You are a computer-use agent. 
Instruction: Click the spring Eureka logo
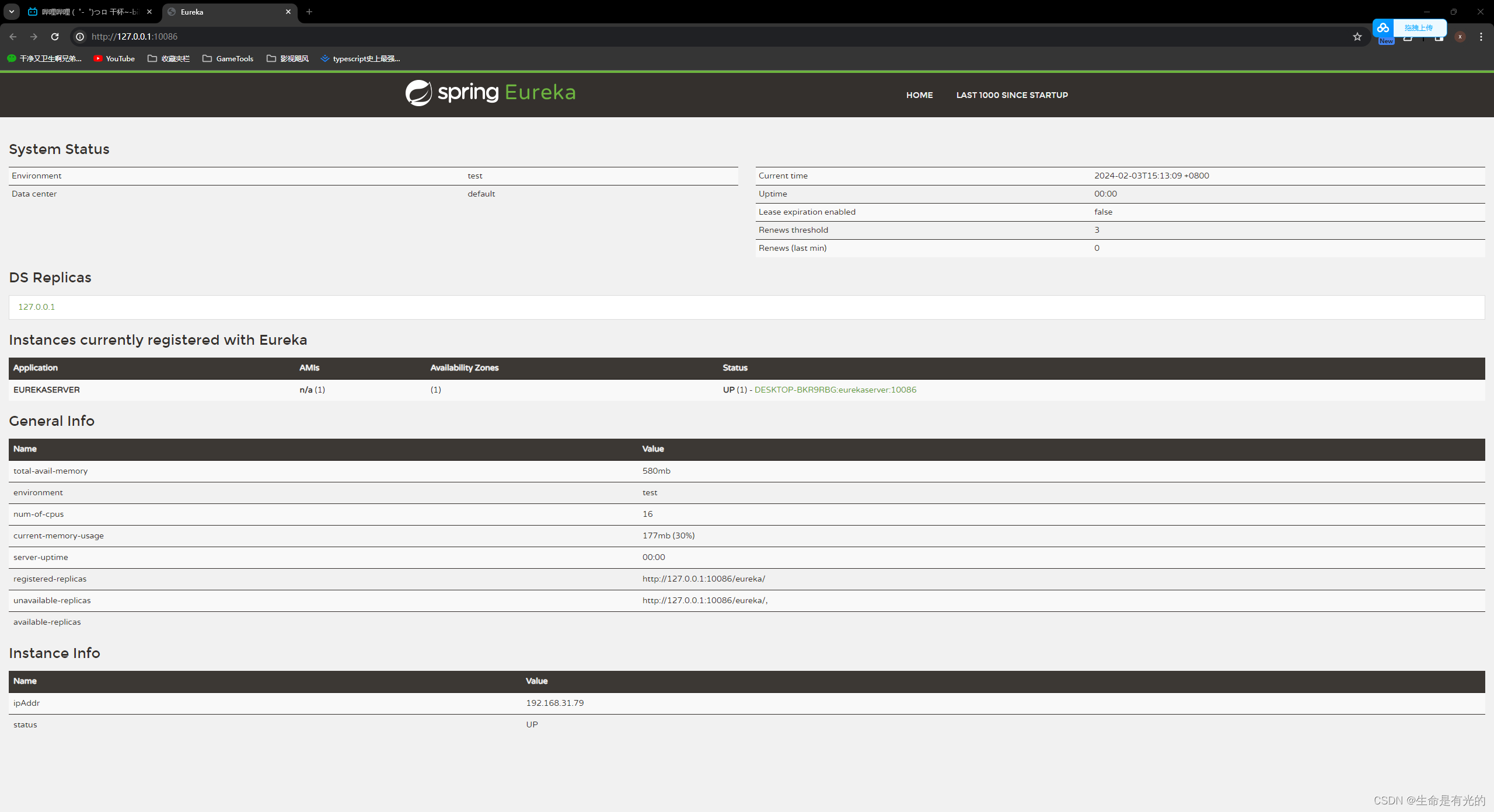pyautogui.click(x=490, y=93)
